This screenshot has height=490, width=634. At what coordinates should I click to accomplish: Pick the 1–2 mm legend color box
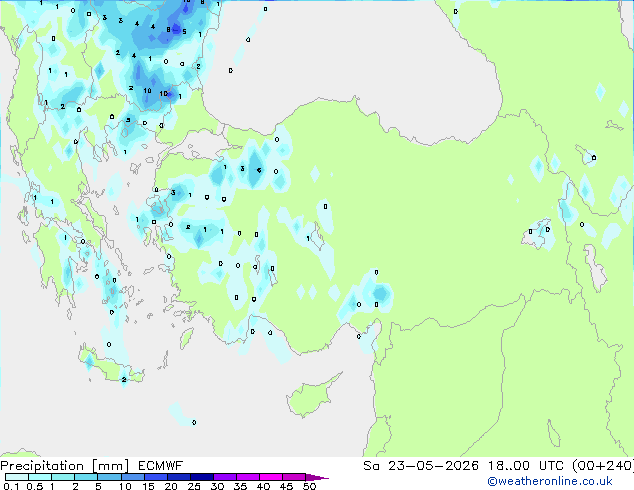coord(63,477)
